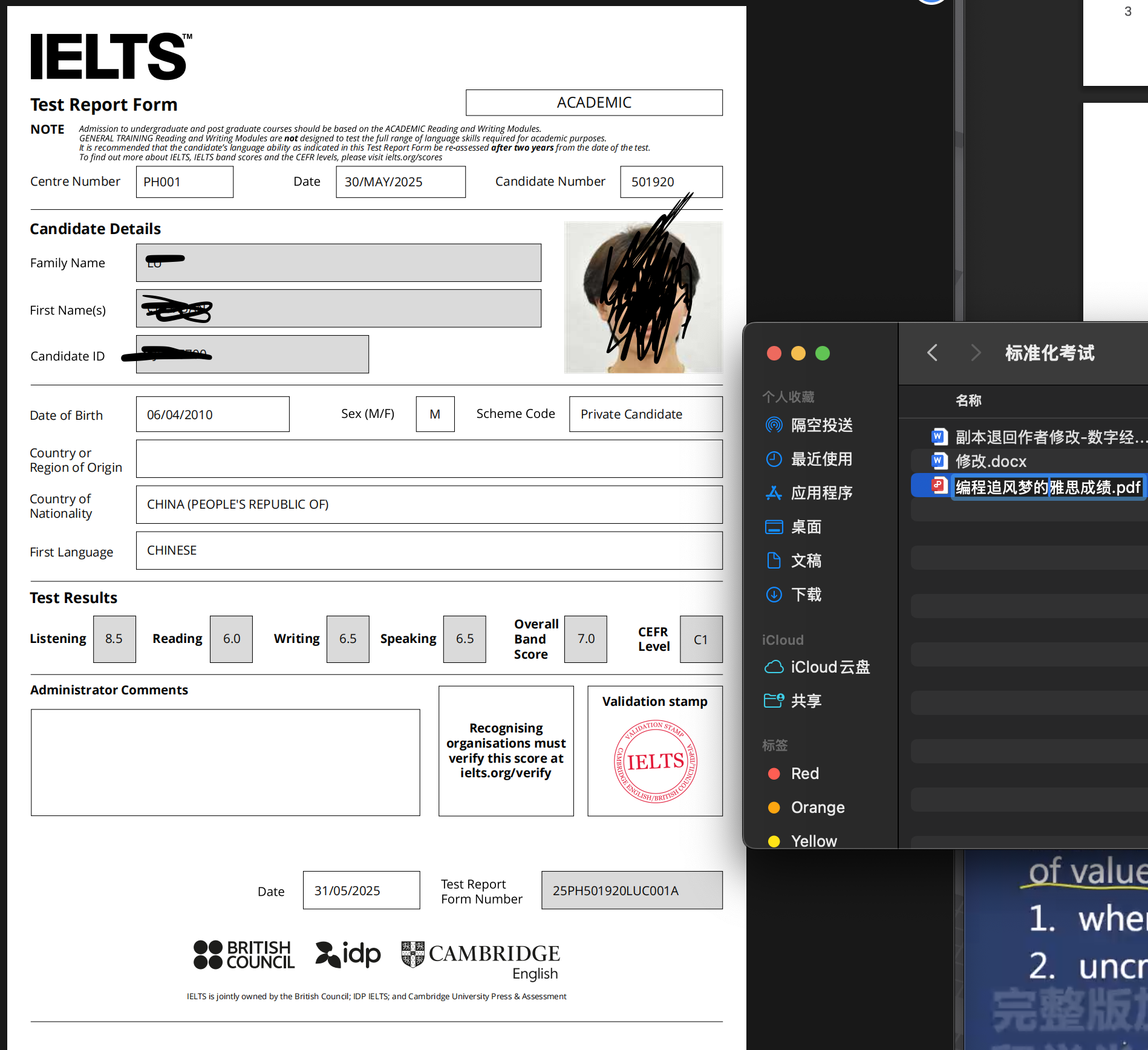Click Listening score 8.5
Screen dimensions: 1148x1050
click(x=114, y=639)
